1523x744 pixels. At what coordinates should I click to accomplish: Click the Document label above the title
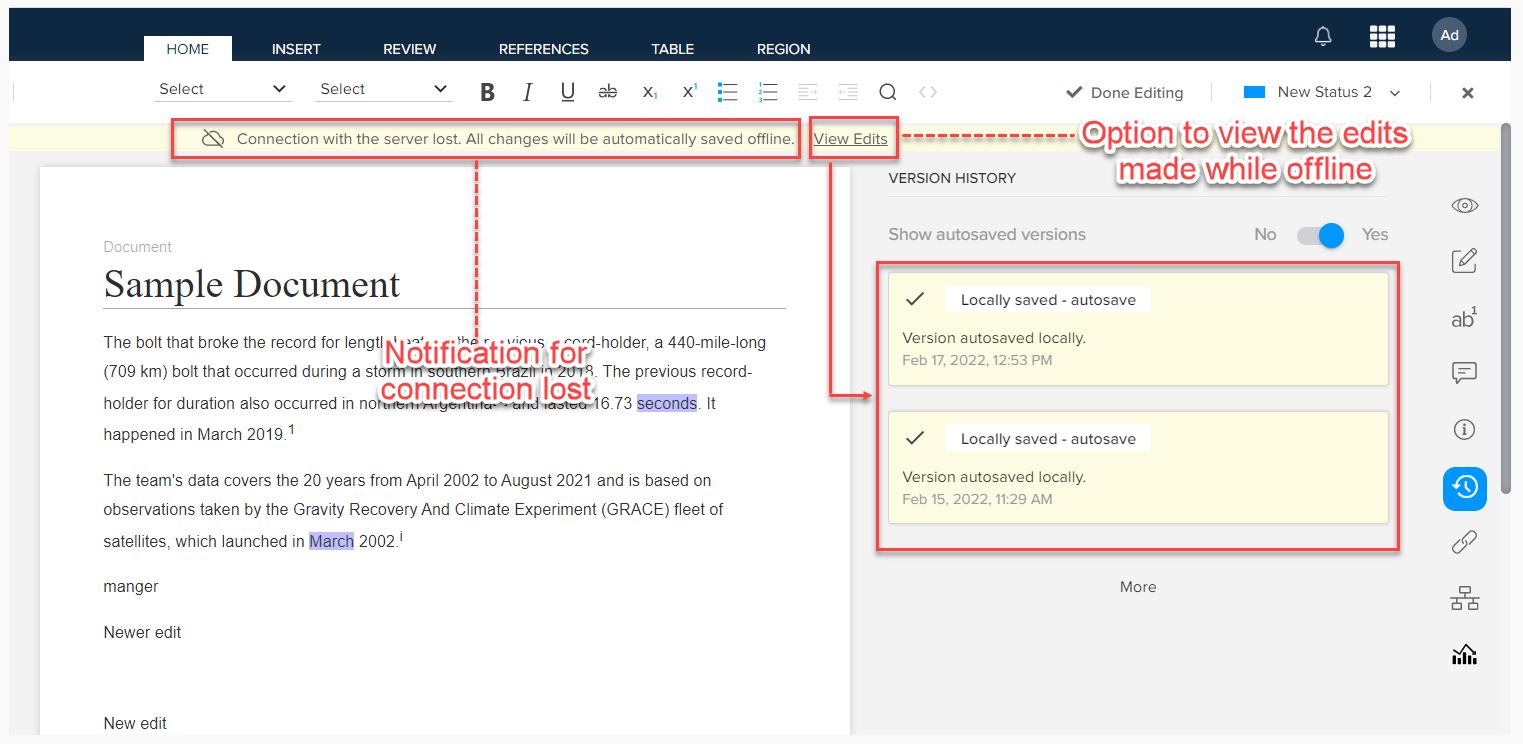pyautogui.click(x=138, y=247)
